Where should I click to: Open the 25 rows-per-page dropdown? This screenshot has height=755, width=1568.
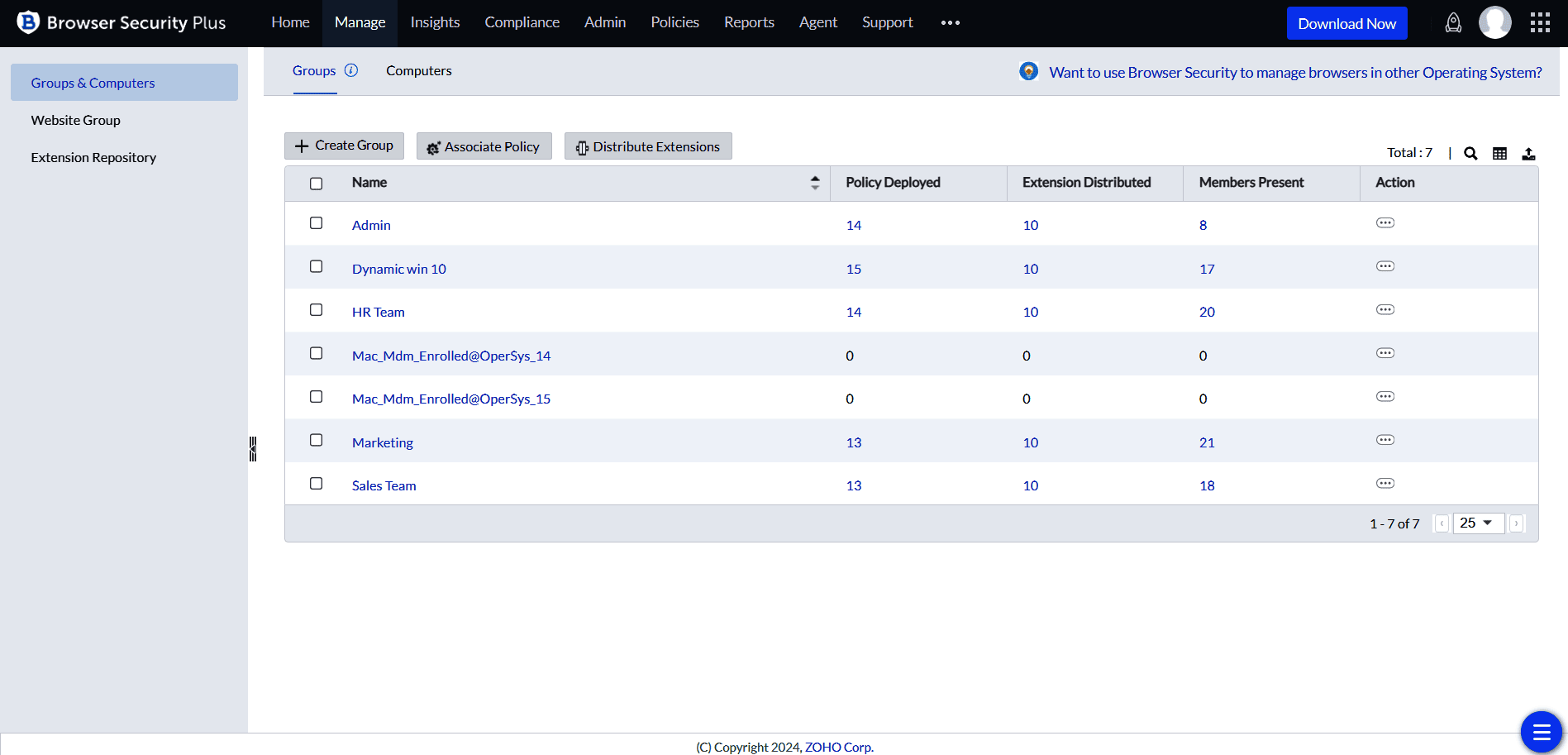1478,523
